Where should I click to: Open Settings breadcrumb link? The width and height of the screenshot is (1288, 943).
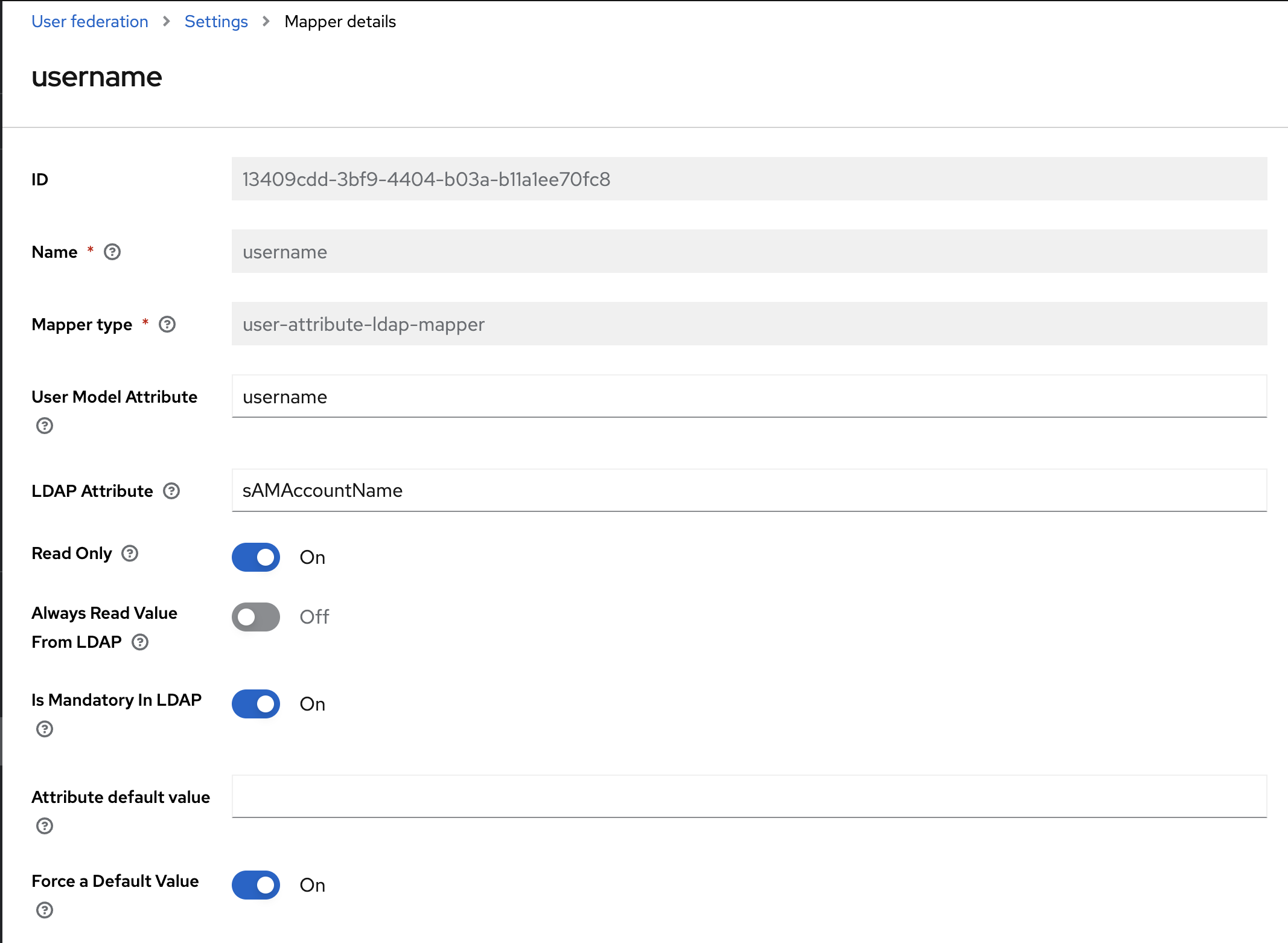[x=216, y=22]
